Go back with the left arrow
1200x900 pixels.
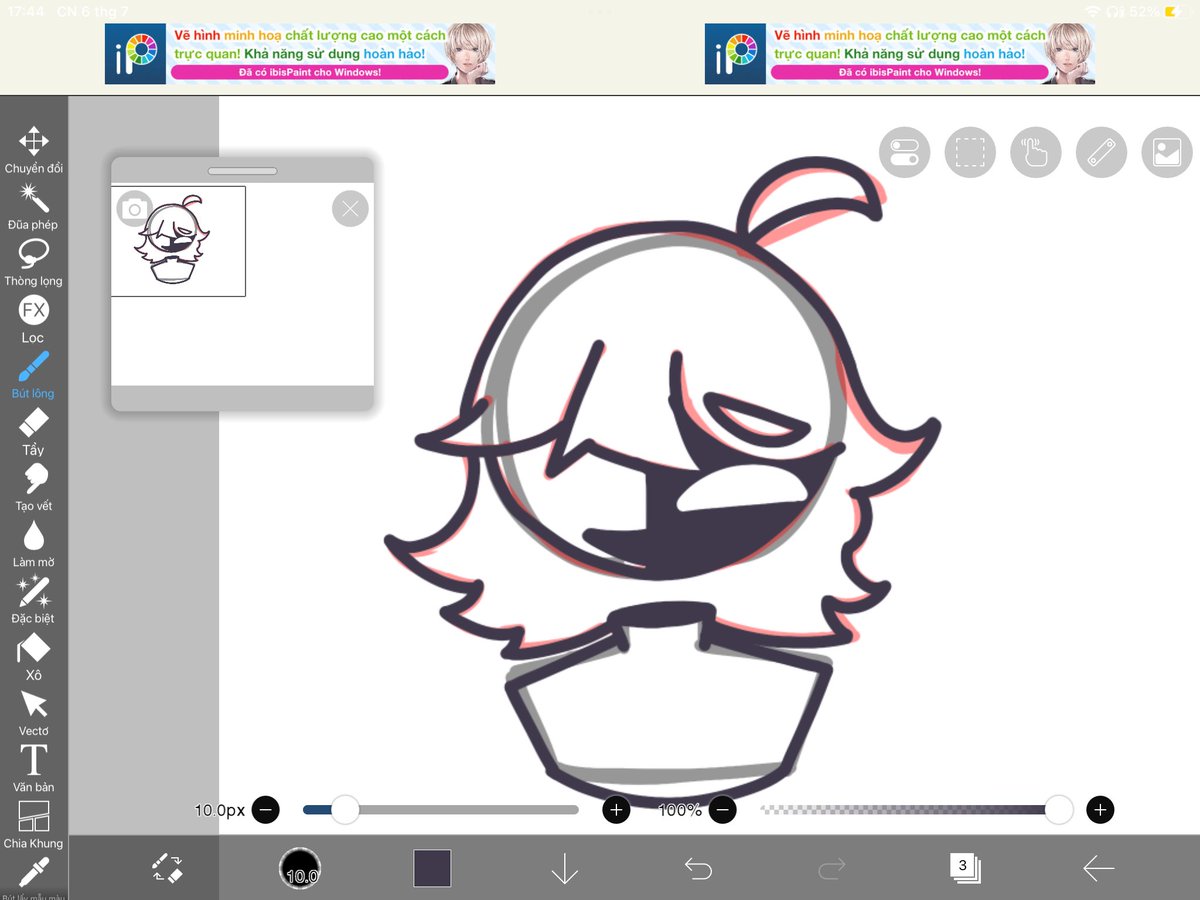pos(1098,868)
